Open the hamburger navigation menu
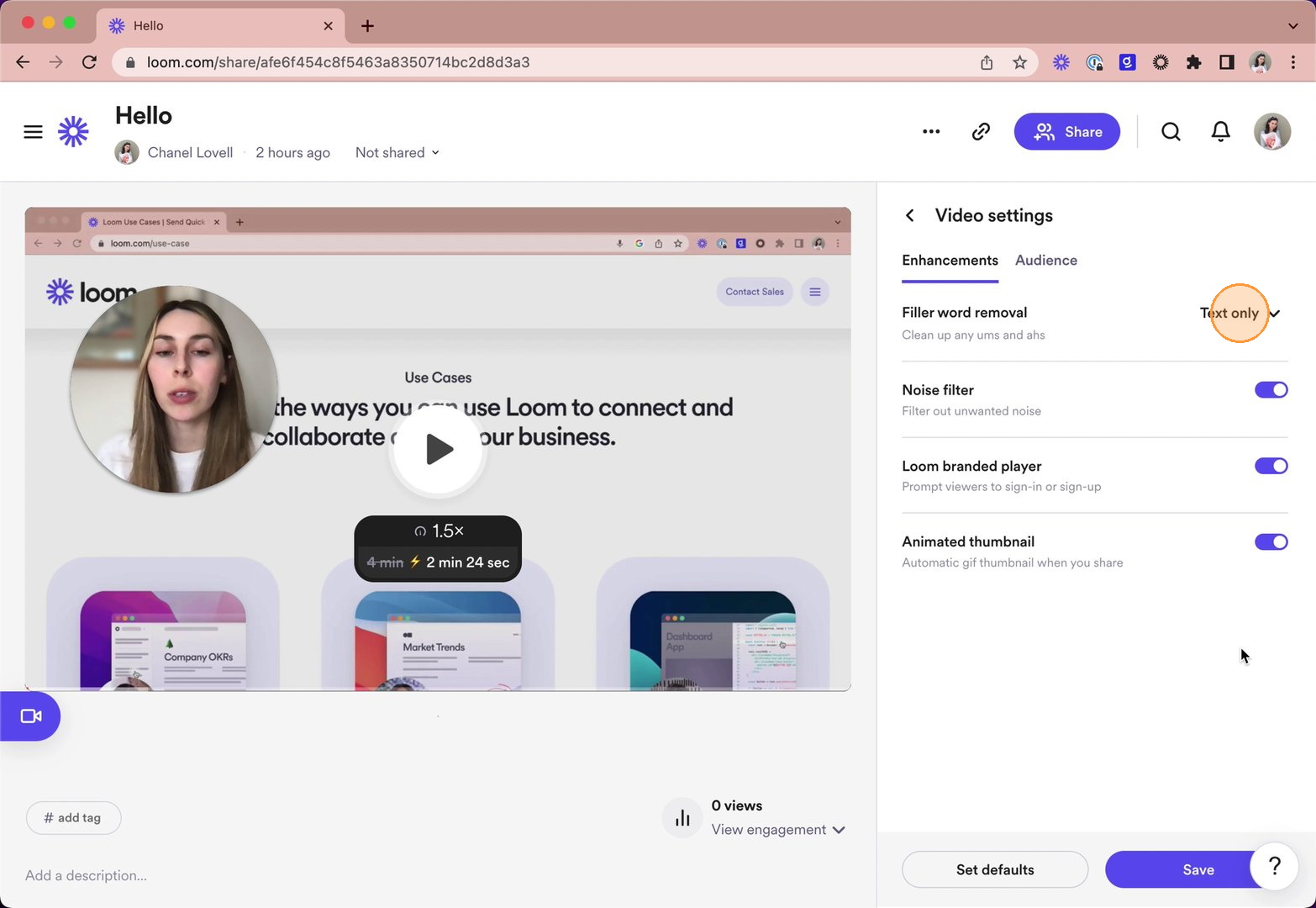Image resolution: width=1316 pixels, height=908 pixels. point(33,132)
